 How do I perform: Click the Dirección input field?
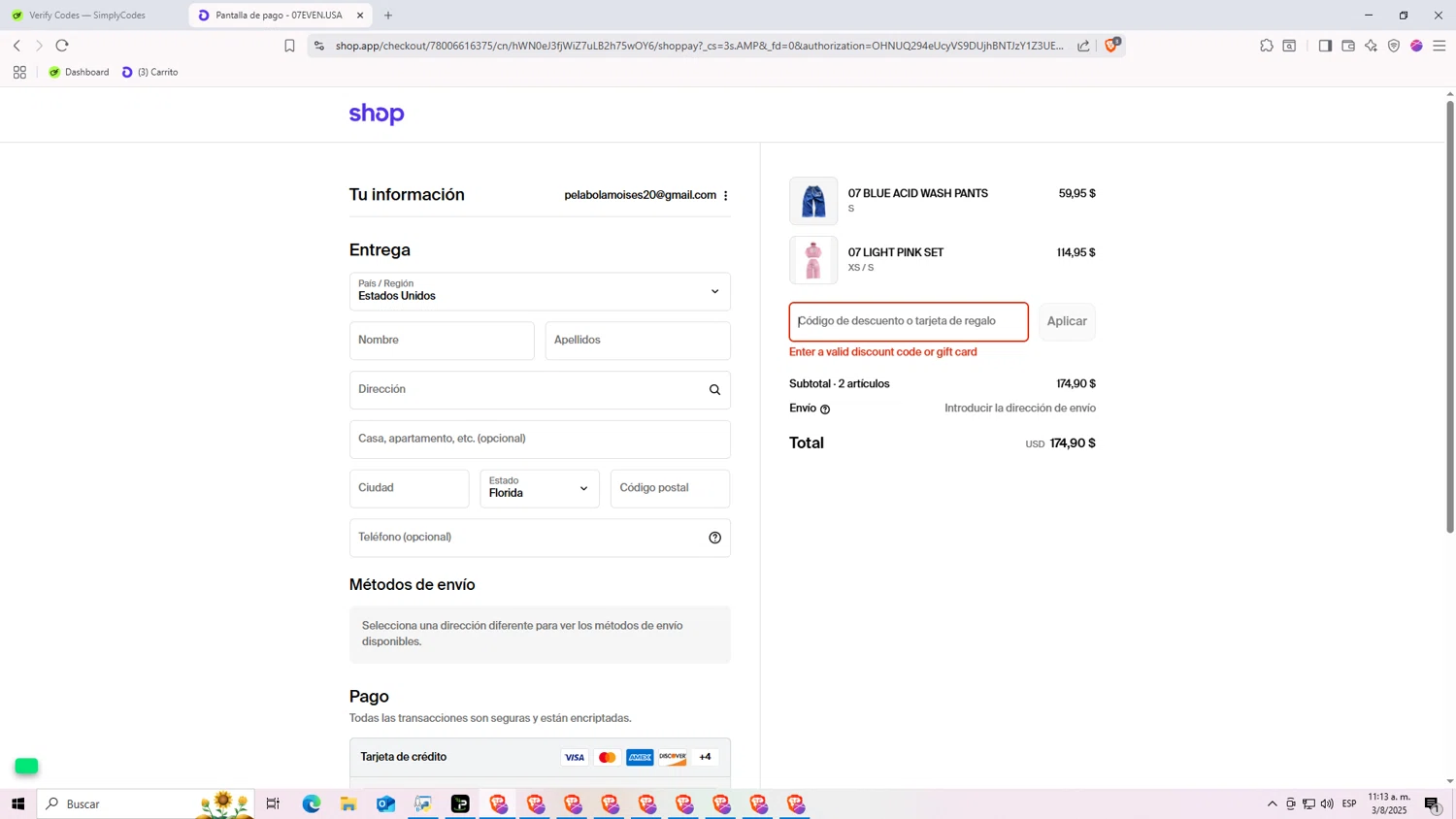540,390
